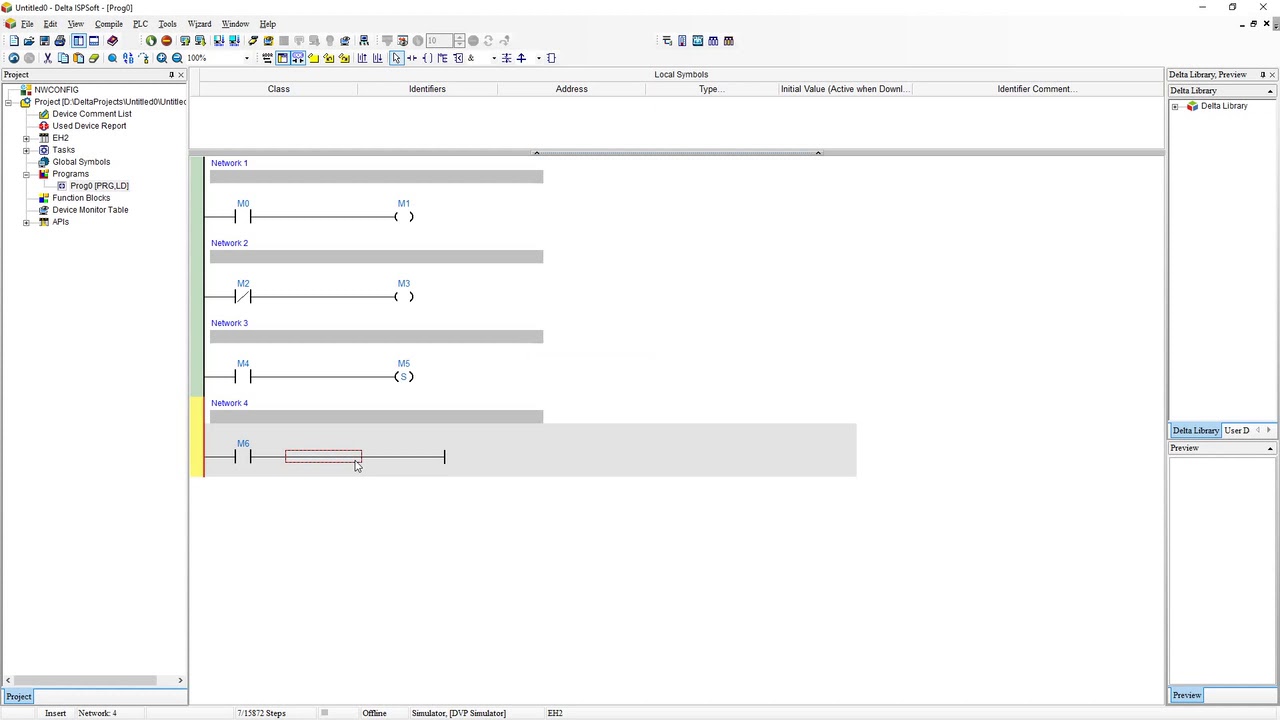The image size is (1280, 720).
Task: Expand the Tasks tree node
Action: [27, 150]
